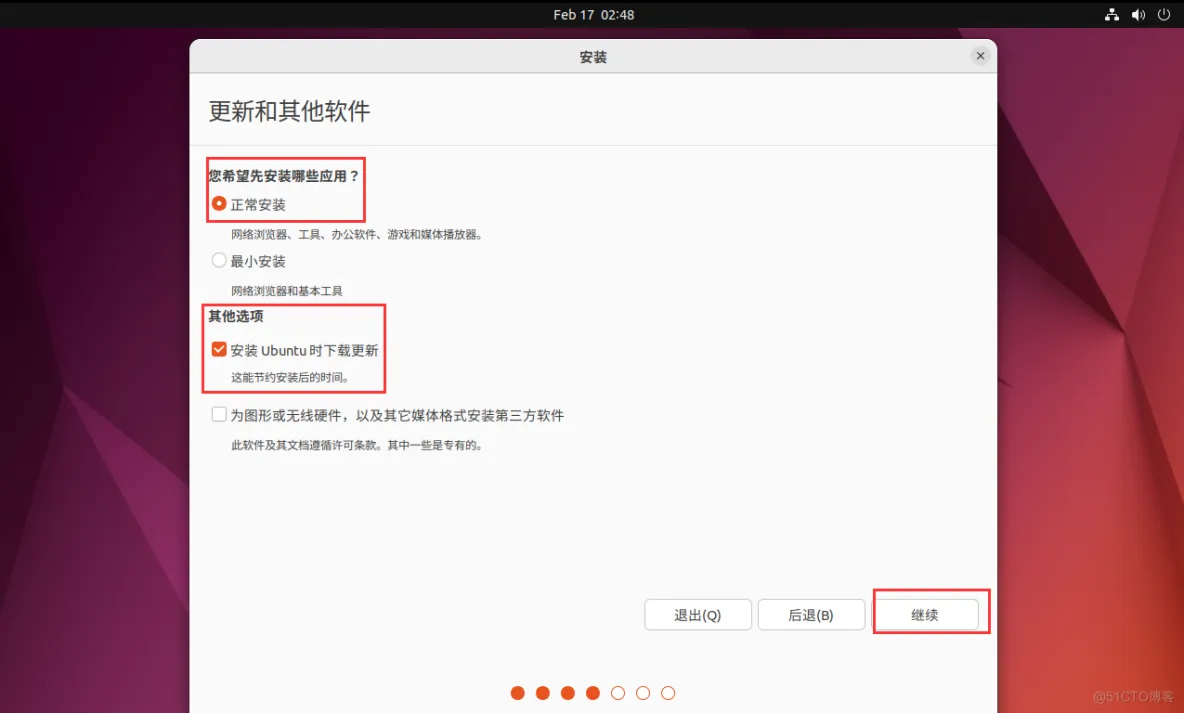The width and height of the screenshot is (1184, 713).
Task: Click the 这能节约安装后的时间。 description
Action: click(x=291, y=377)
